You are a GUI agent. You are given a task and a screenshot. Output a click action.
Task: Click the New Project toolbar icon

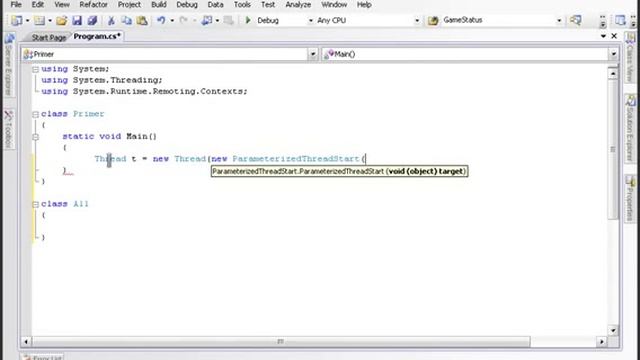[x=17, y=20]
